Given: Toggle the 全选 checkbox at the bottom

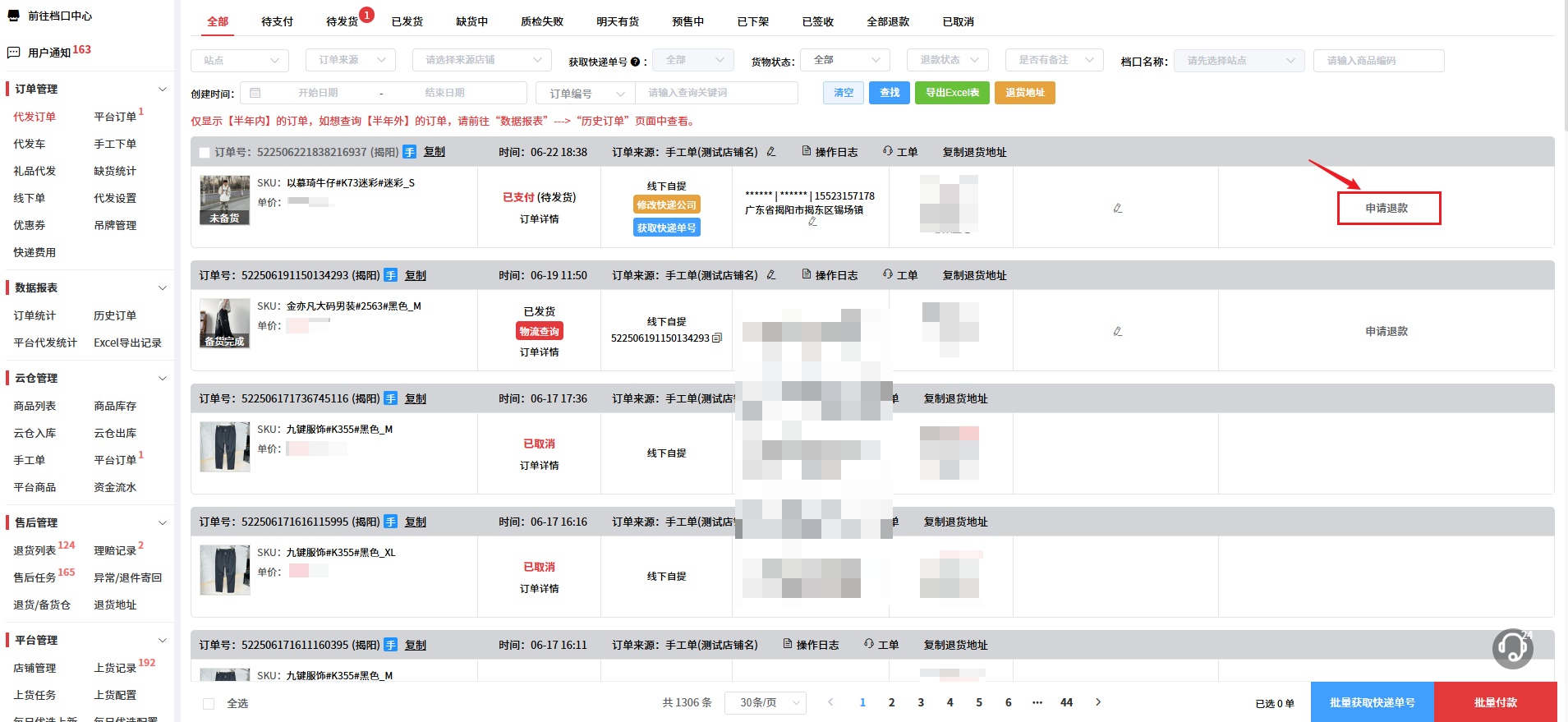Looking at the screenshot, I should point(209,703).
